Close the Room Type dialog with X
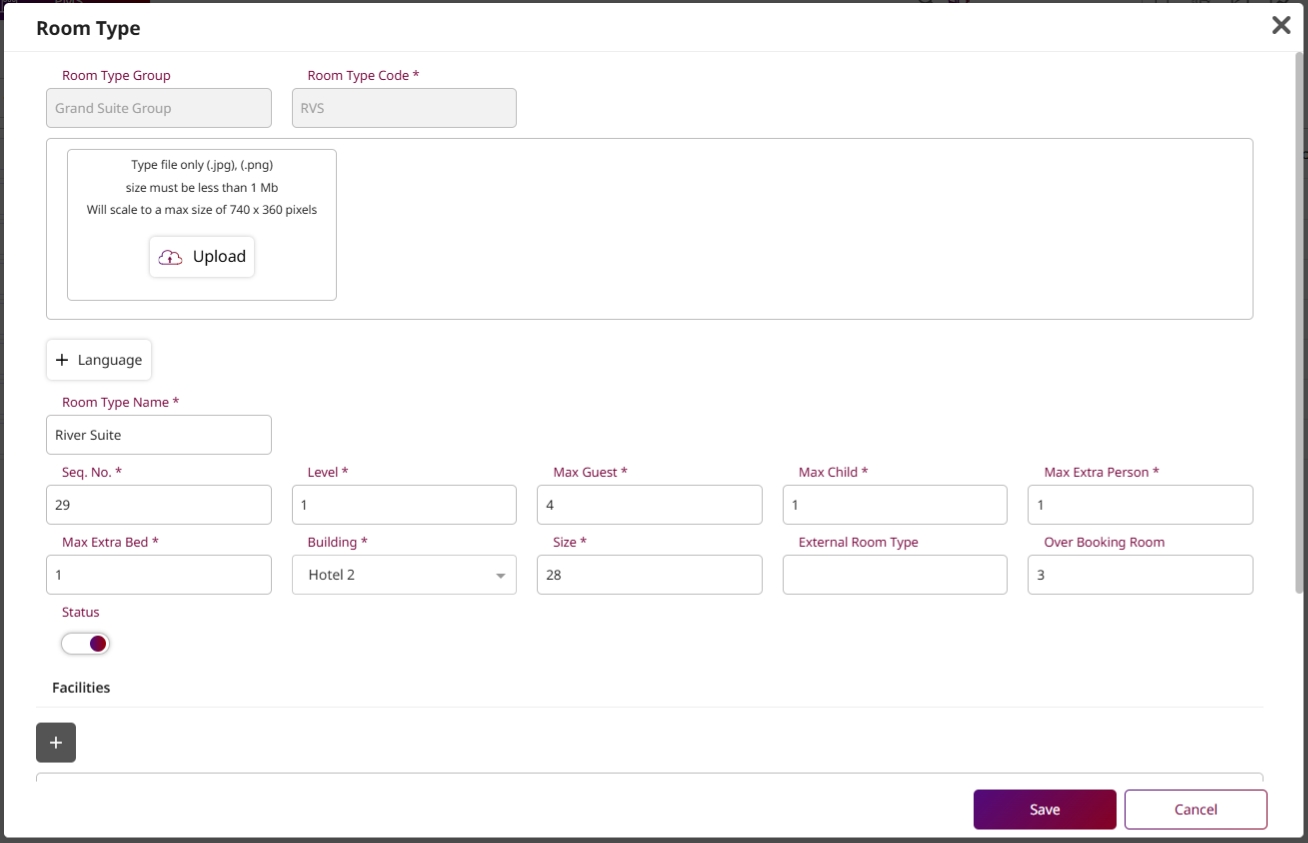 pyautogui.click(x=1280, y=26)
